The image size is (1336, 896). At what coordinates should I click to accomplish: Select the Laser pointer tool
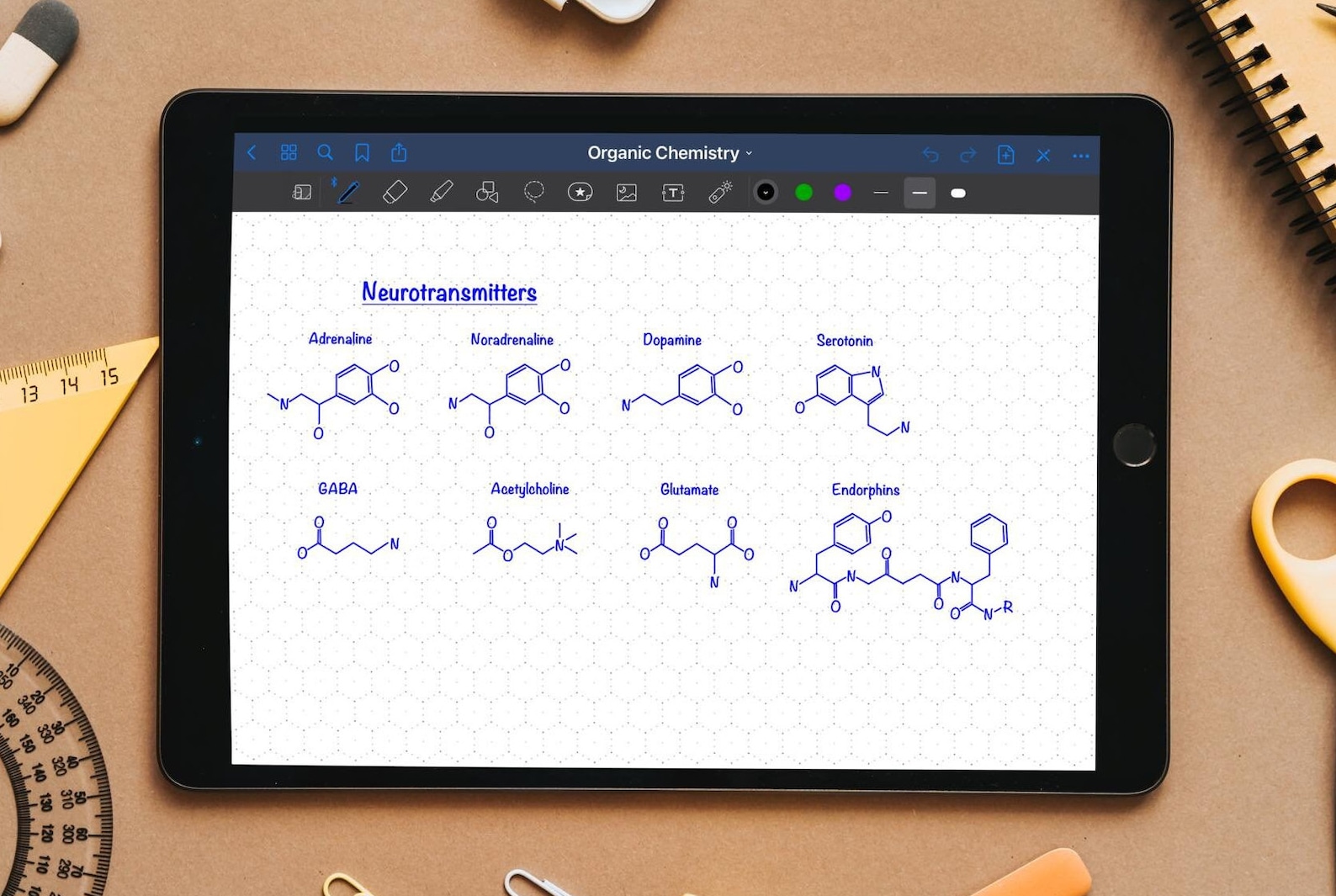tap(720, 192)
